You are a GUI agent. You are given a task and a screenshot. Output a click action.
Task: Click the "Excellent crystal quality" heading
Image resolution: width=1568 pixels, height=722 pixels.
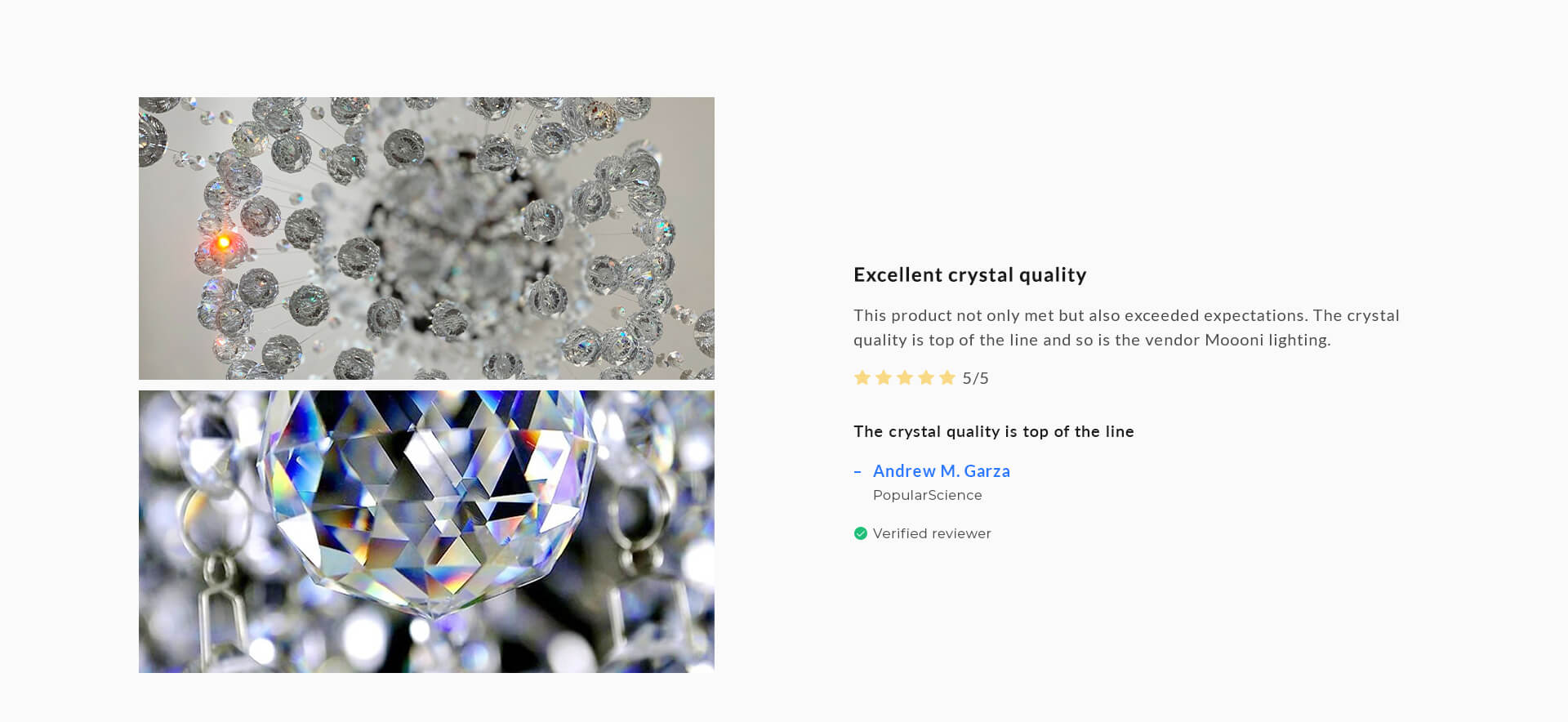(969, 274)
